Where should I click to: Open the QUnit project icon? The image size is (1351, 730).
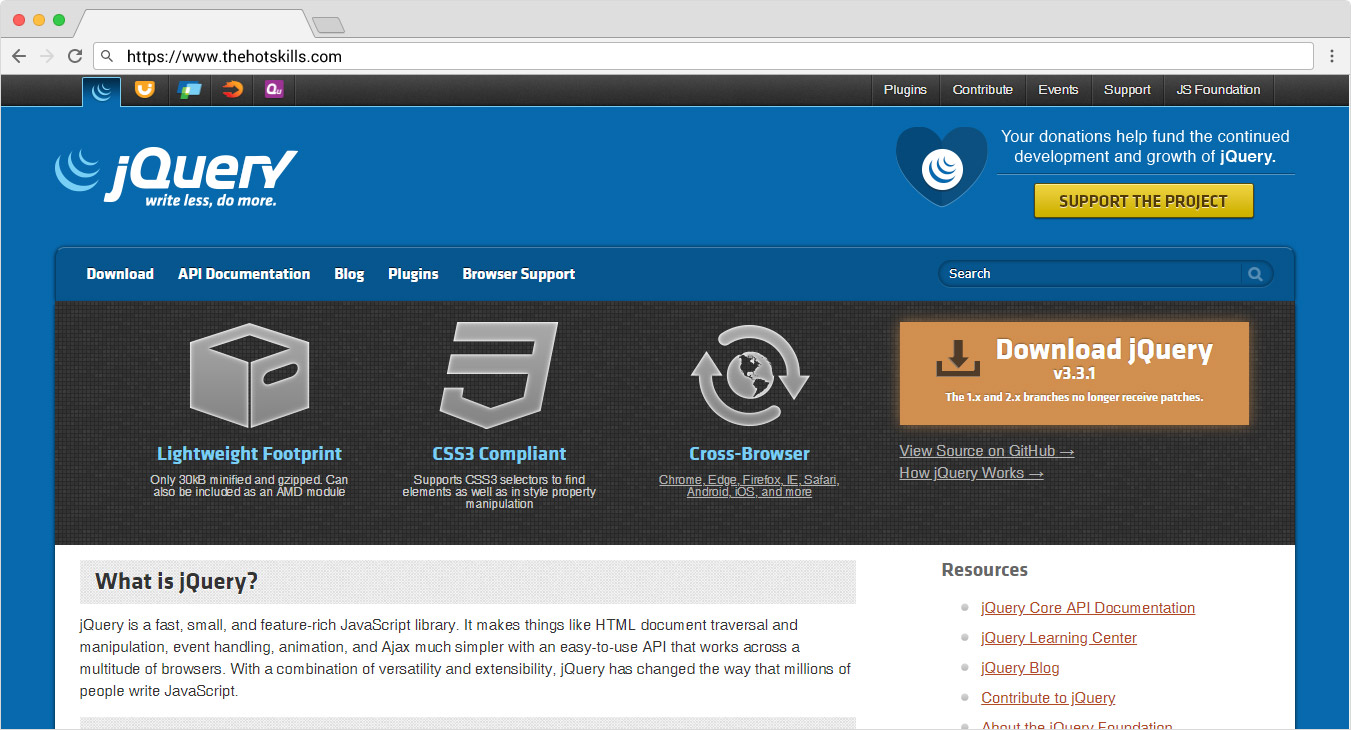pyautogui.click(x=275, y=90)
